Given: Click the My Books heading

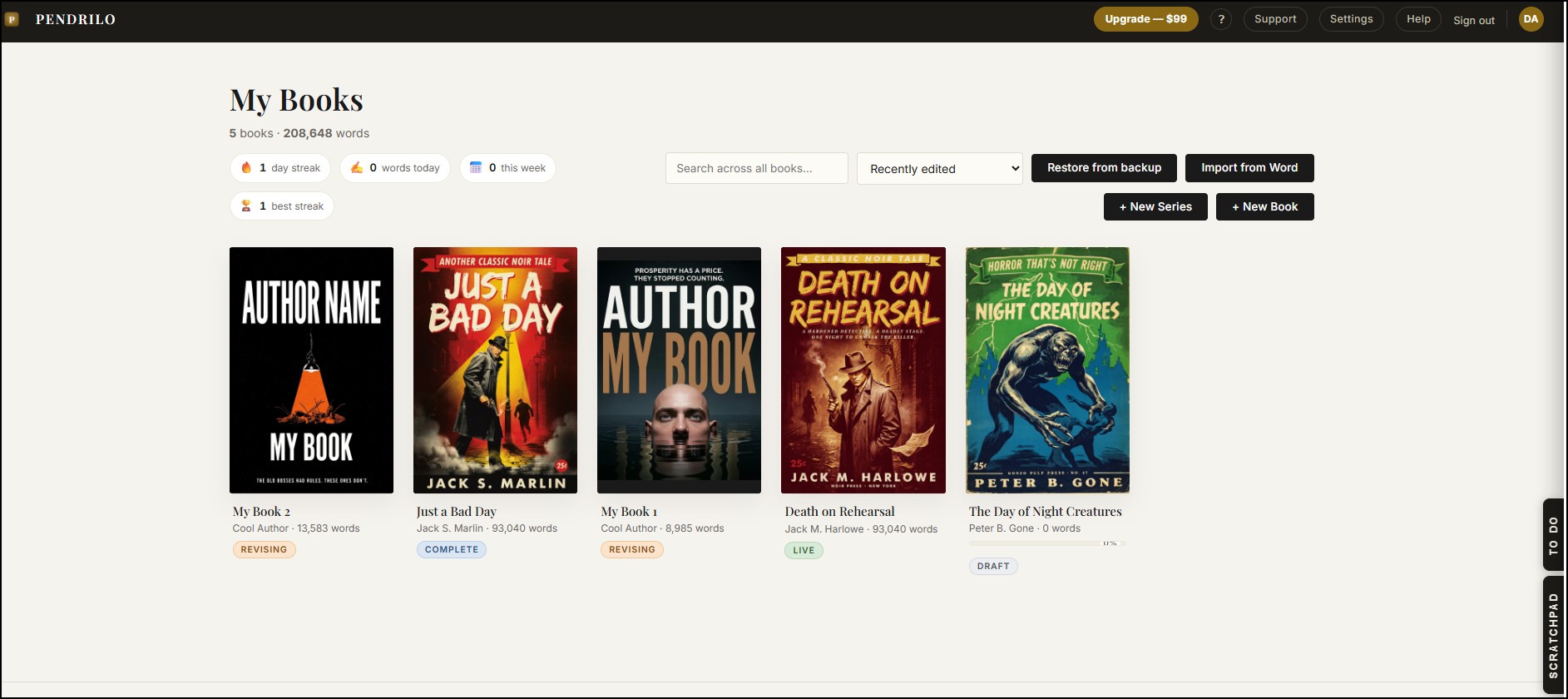Looking at the screenshot, I should [297, 101].
